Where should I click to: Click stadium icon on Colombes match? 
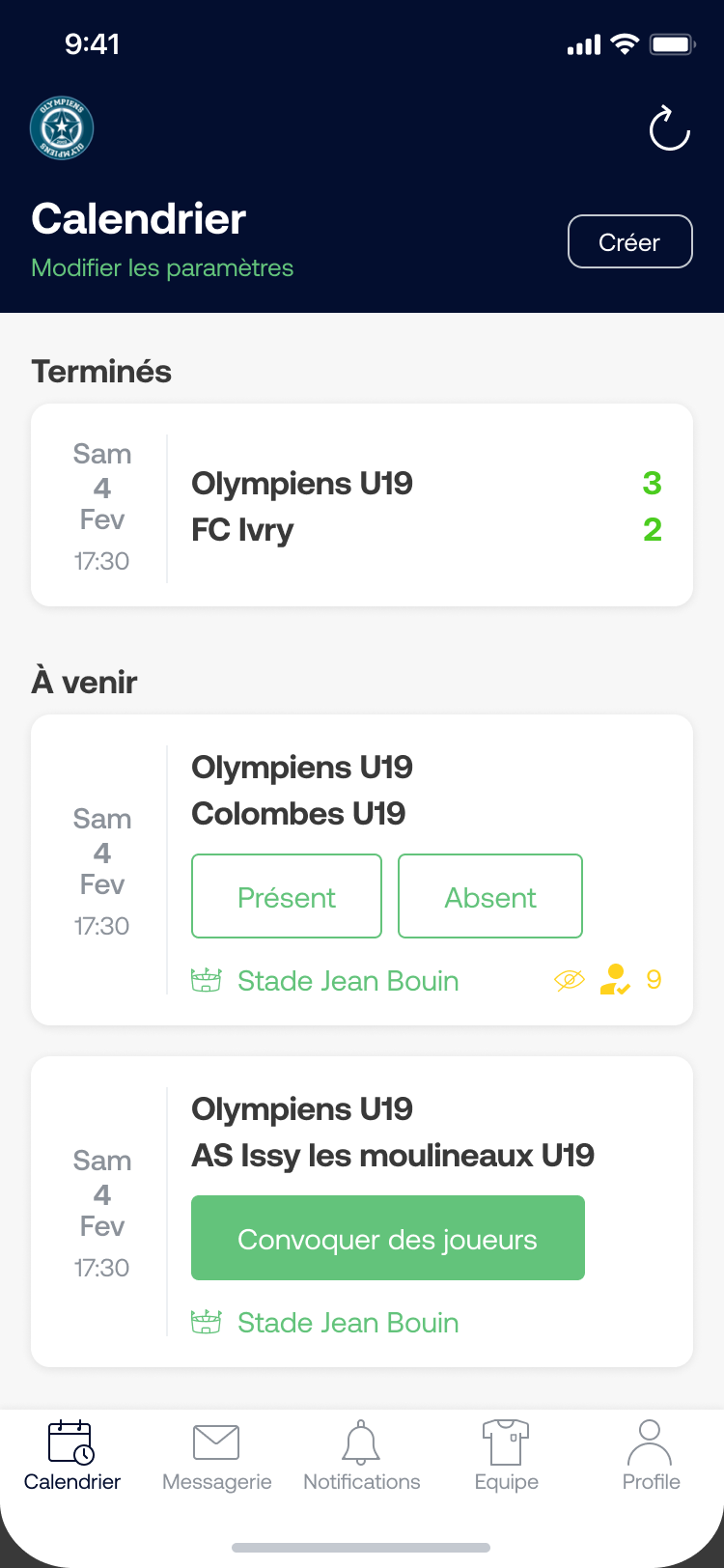[207, 981]
